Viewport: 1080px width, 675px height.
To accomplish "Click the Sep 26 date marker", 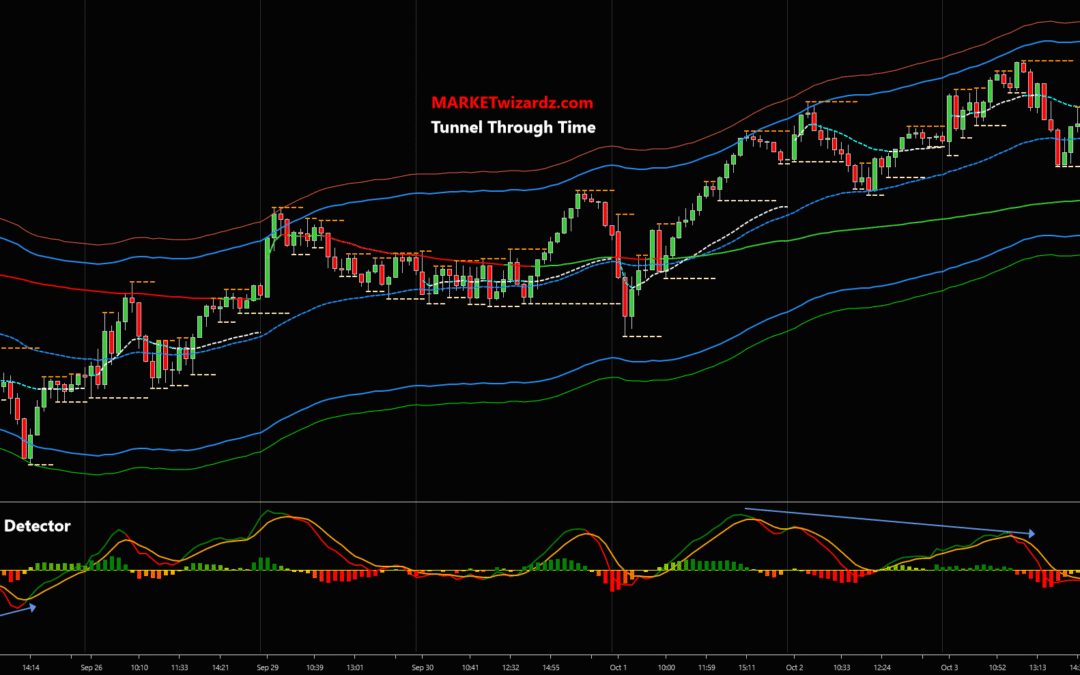I will tap(92, 667).
